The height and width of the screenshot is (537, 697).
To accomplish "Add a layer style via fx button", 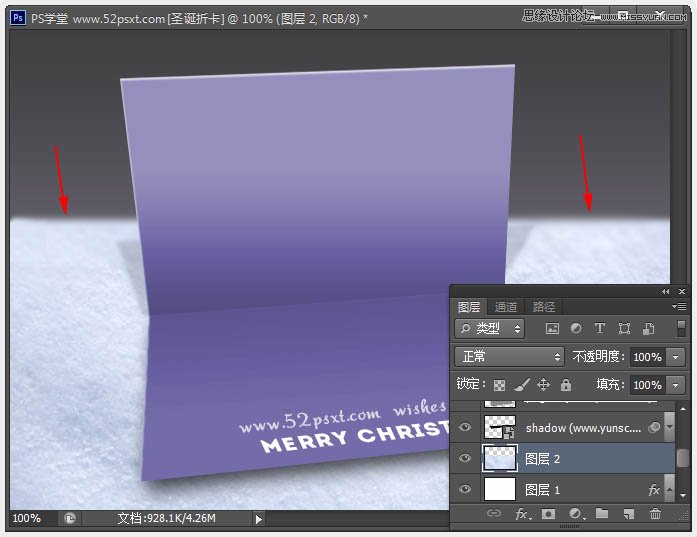I will click(x=523, y=514).
